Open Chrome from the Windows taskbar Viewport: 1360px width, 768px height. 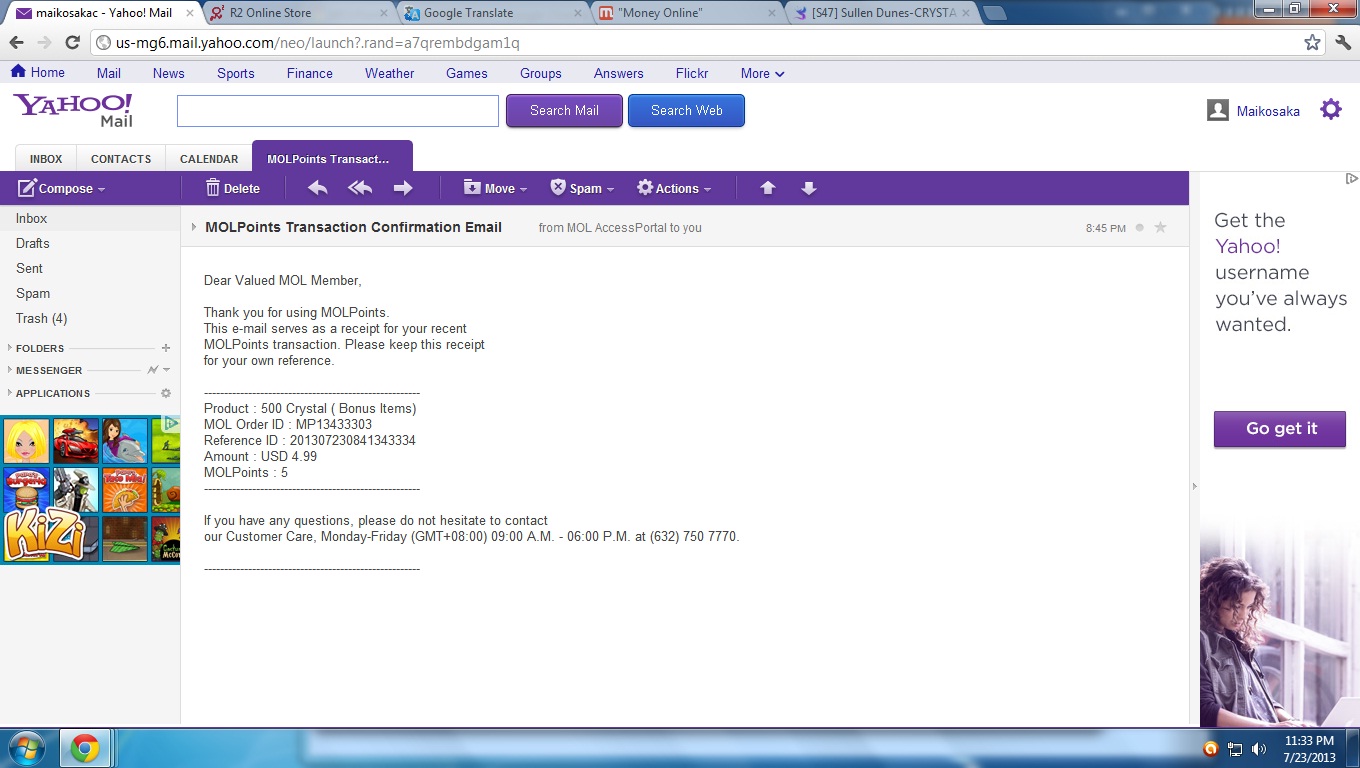coord(85,748)
